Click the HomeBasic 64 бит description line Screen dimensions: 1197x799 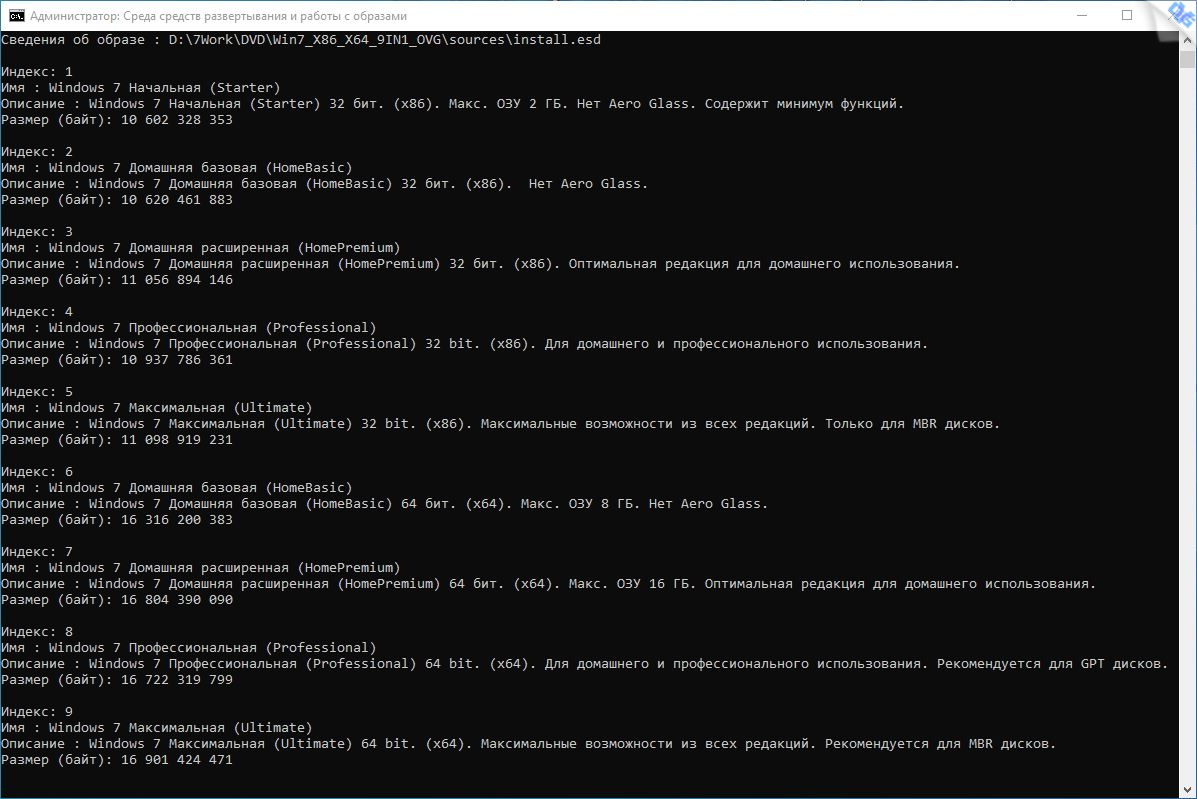pos(384,504)
